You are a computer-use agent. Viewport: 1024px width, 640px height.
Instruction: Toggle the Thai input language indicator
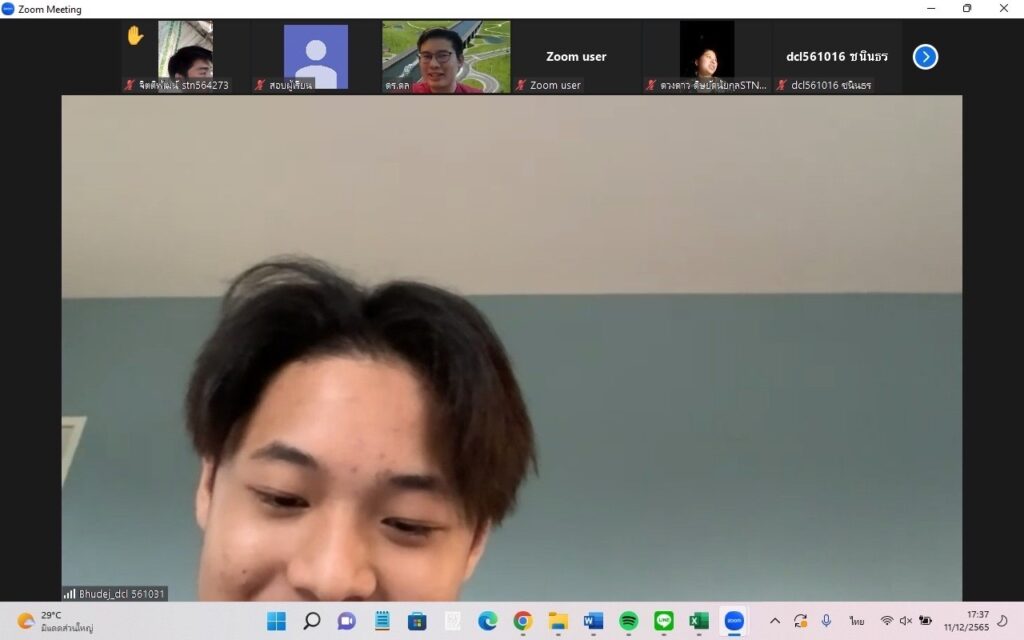tap(857, 621)
